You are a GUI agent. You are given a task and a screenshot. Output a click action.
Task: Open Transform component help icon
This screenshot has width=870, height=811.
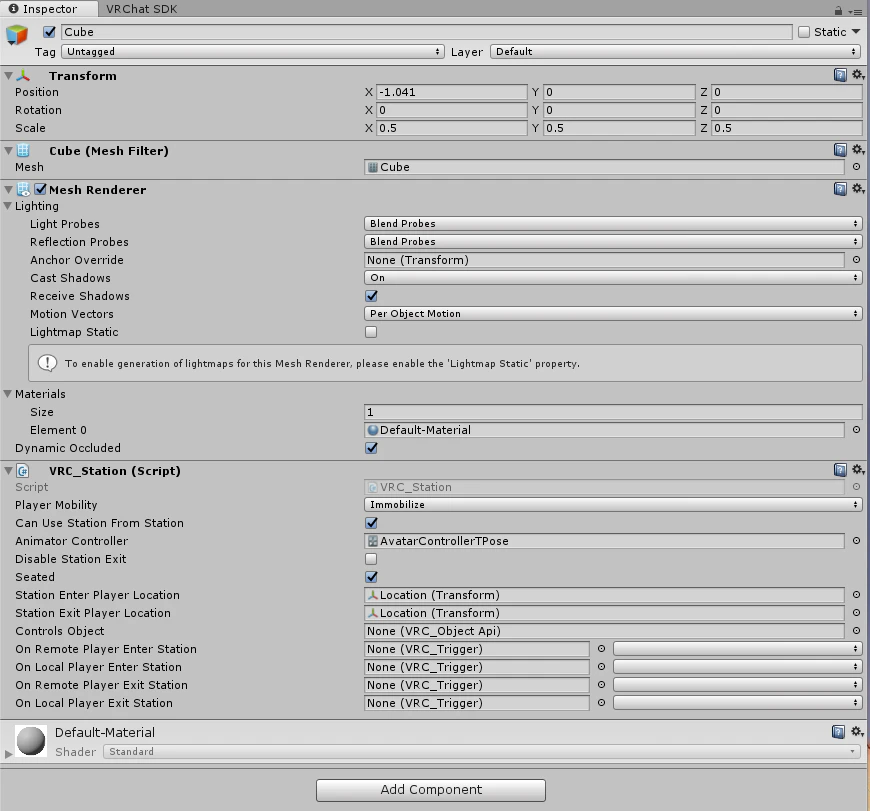pos(840,75)
